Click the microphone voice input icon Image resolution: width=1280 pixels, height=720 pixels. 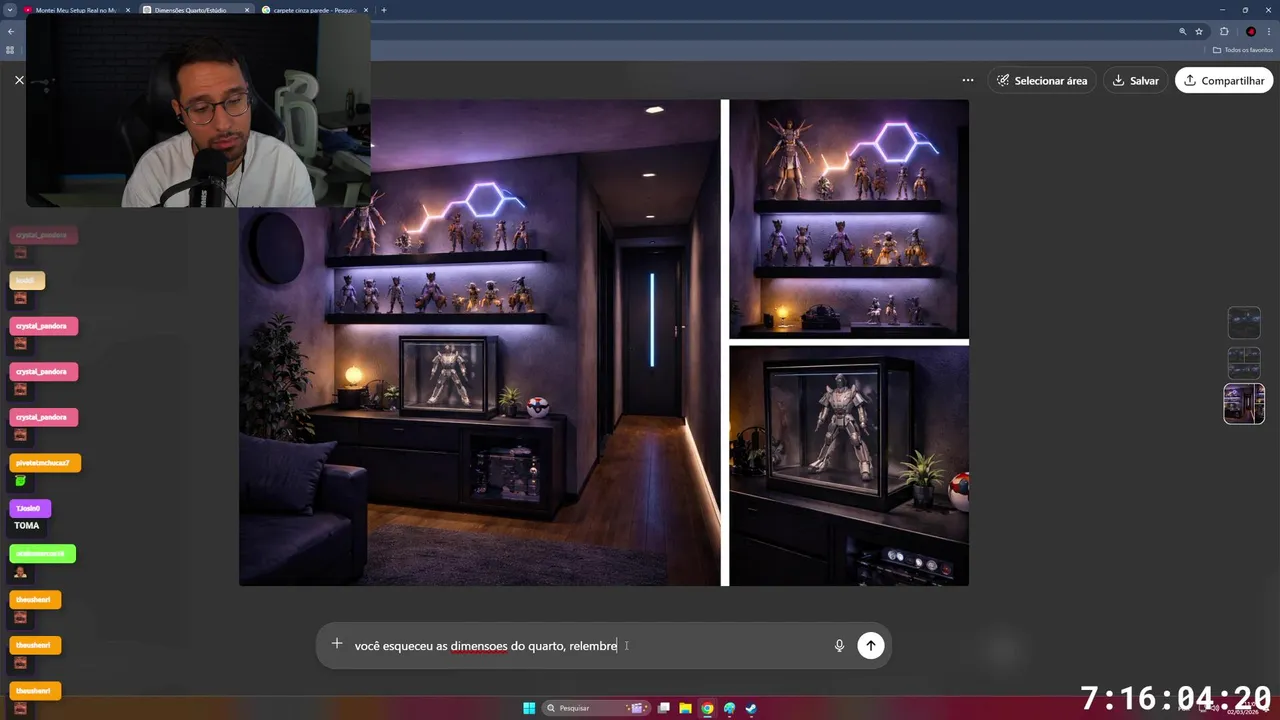(839, 646)
